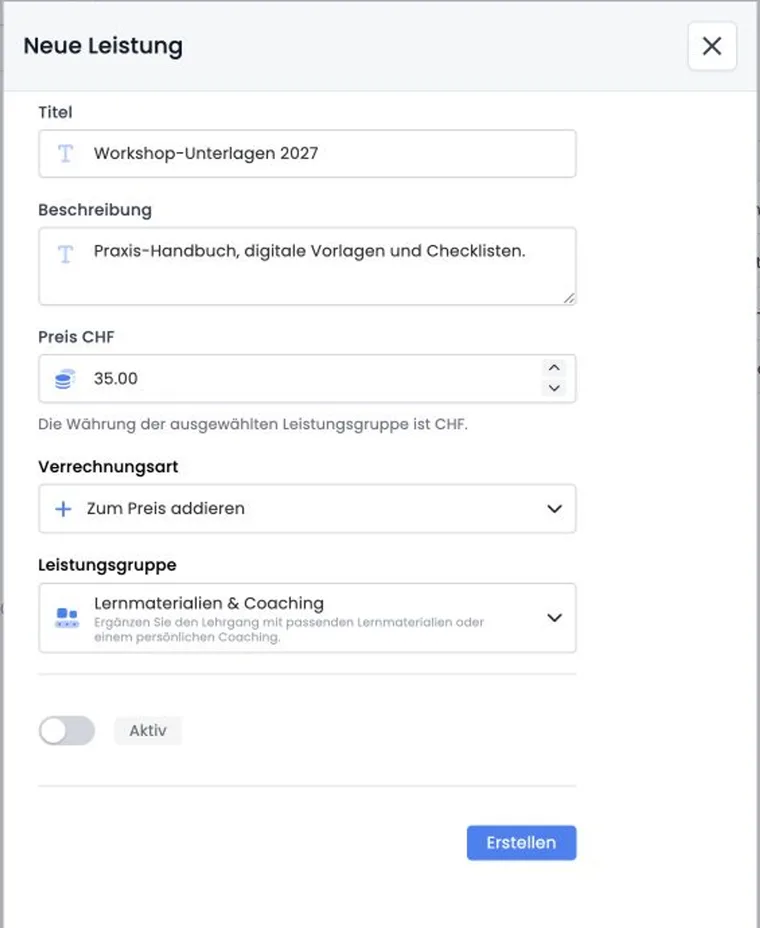Image resolution: width=760 pixels, height=928 pixels.
Task: Click the Preis CHF value 35.00
Action: pos(115,379)
